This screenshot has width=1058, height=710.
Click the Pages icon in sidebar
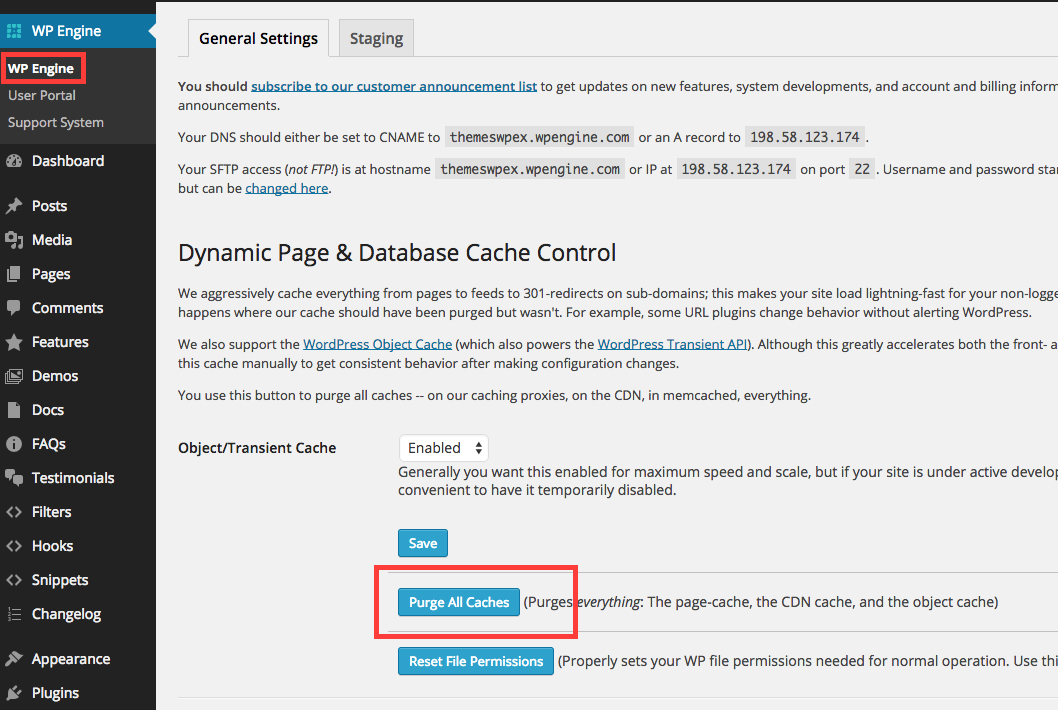[13, 274]
